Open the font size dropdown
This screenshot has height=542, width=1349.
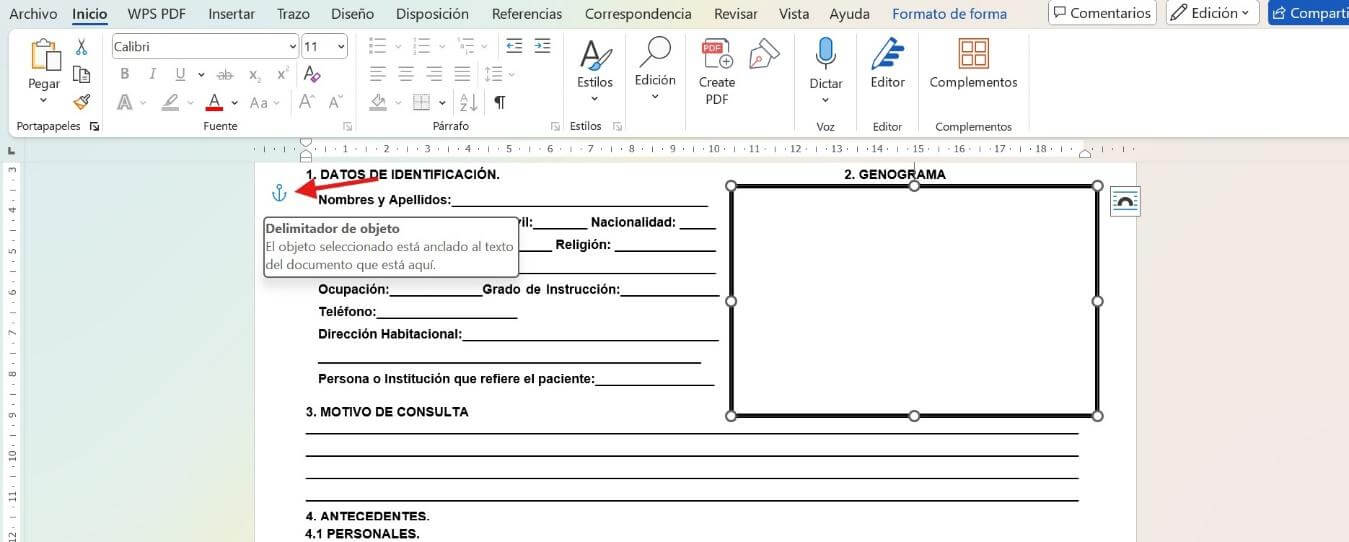pyautogui.click(x=341, y=47)
